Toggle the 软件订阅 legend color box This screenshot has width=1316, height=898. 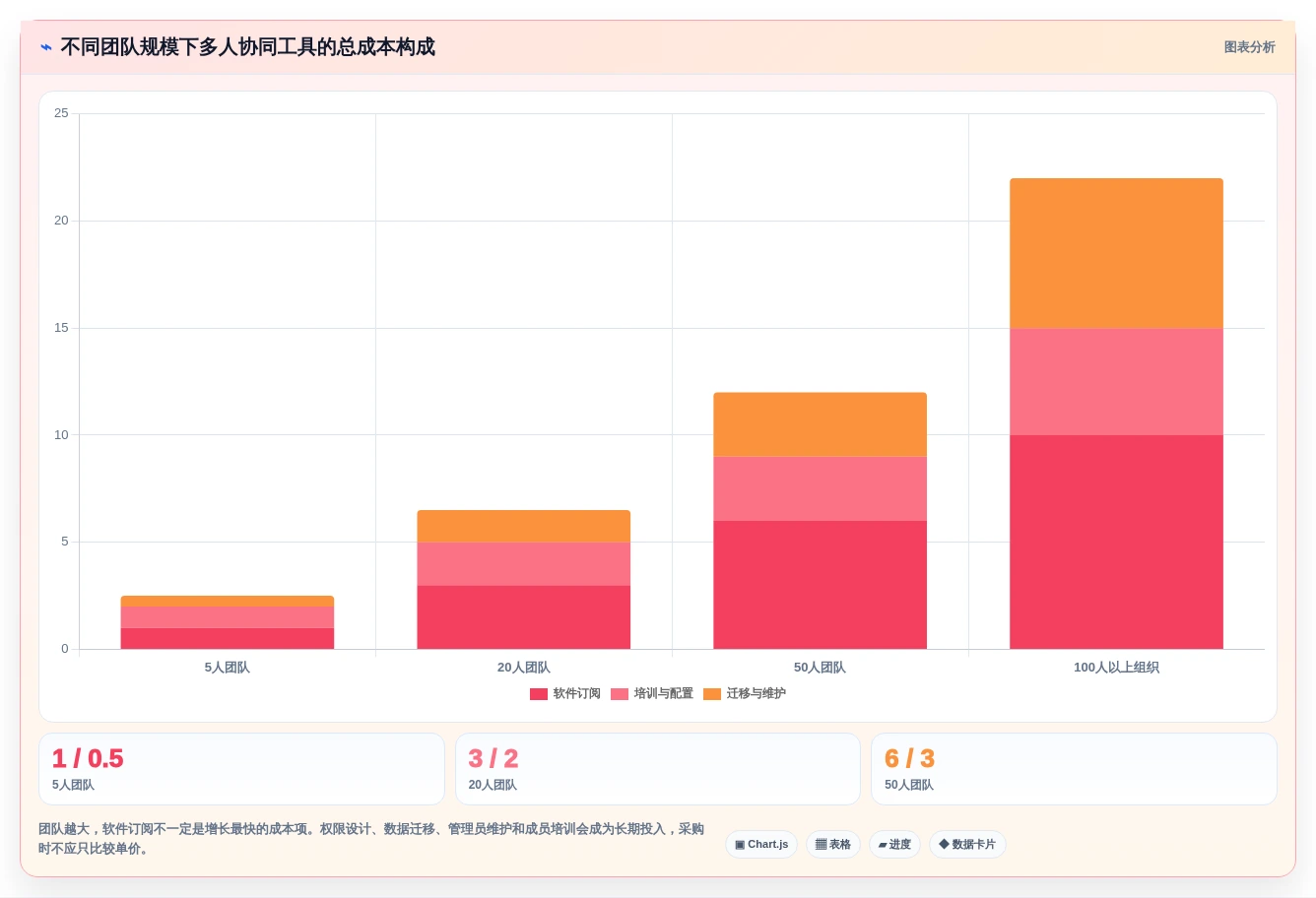(x=539, y=694)
